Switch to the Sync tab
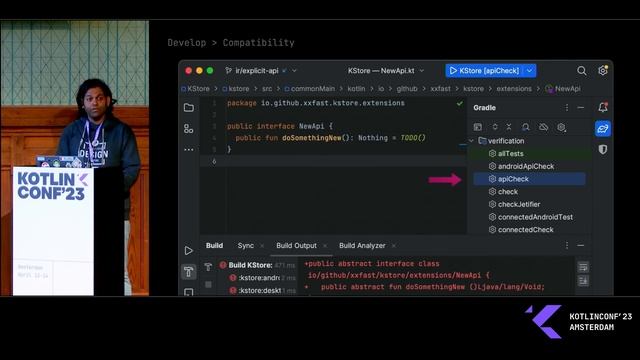The width and height of the screenshot is (640, 360). point(246,245)
